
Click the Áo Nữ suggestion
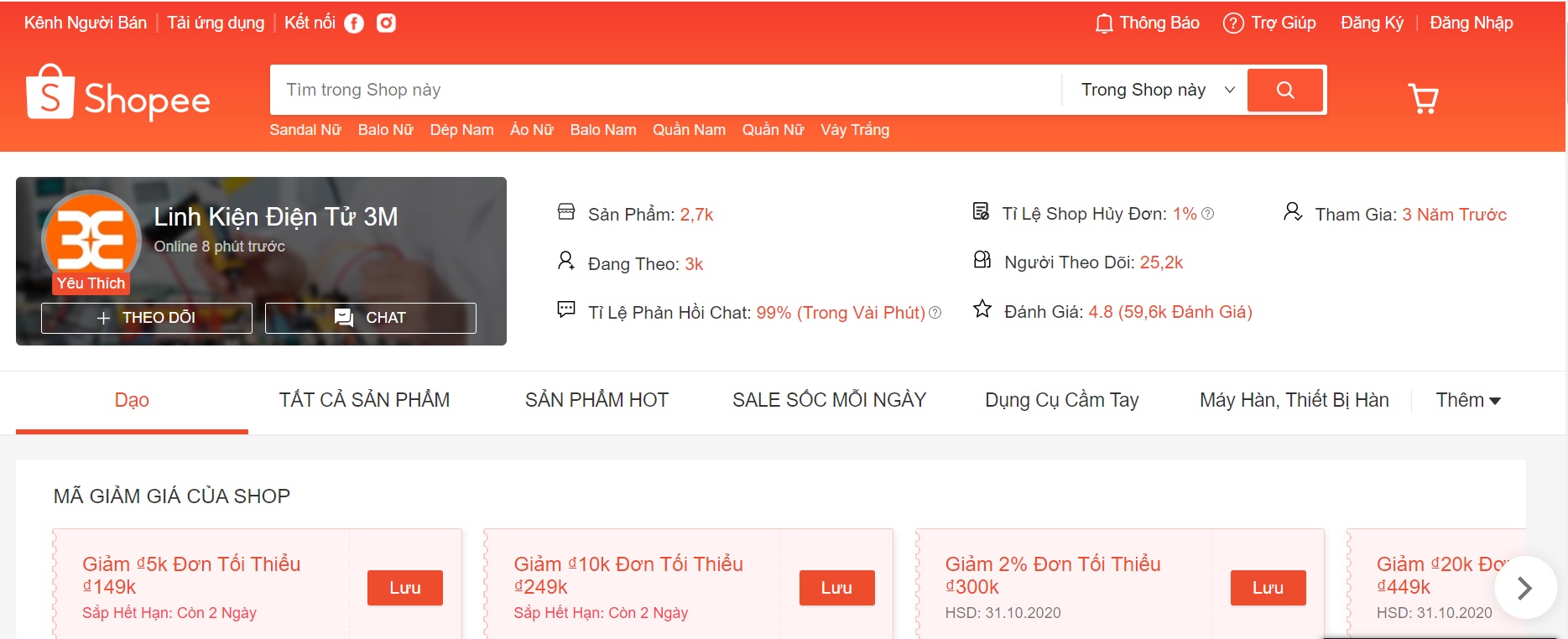pos(532,130)
